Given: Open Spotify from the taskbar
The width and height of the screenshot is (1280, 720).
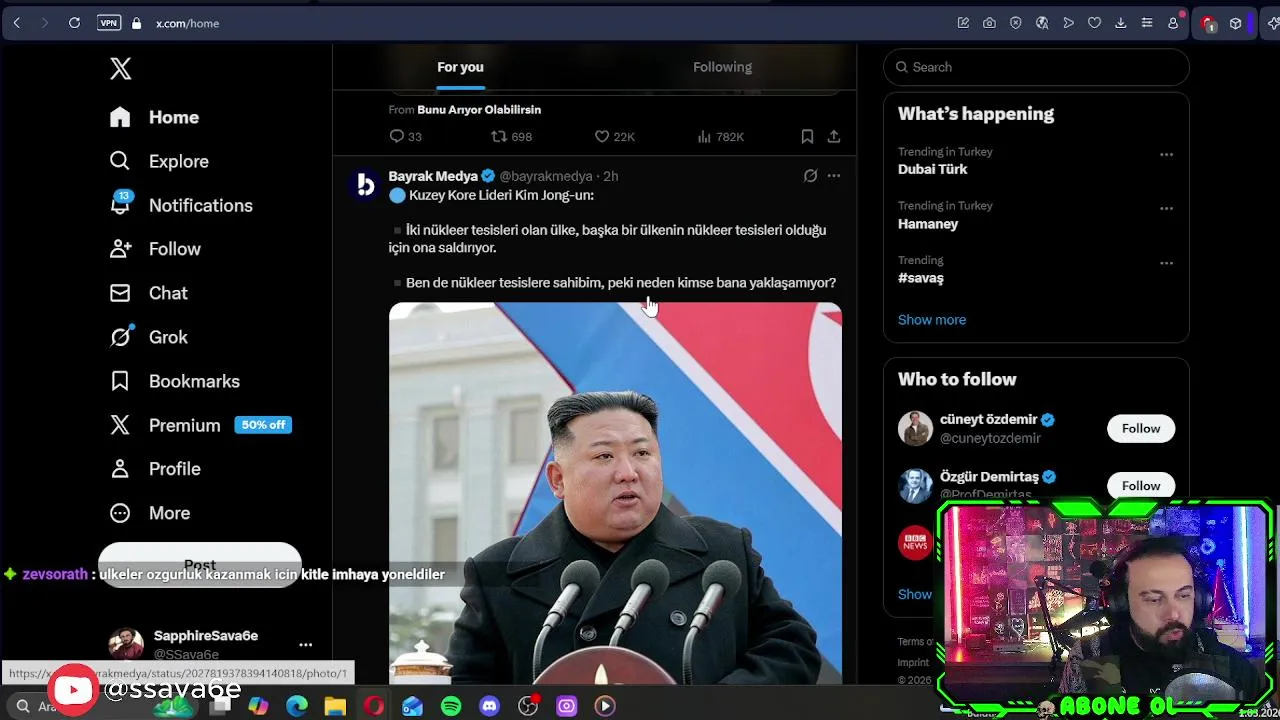Looking at the screenshot, I should click(x=451, y=706).
